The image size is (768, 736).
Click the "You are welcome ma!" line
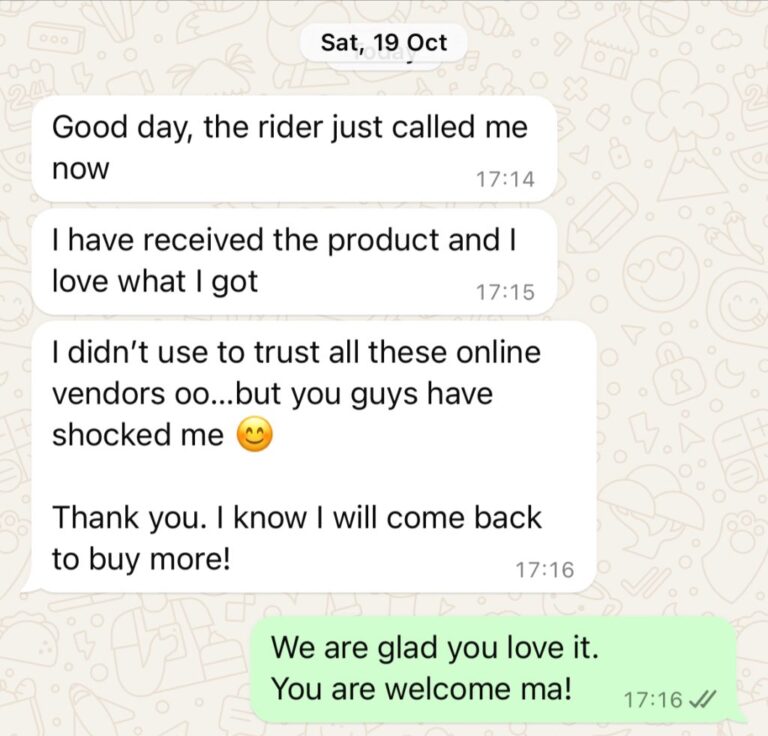click(421, 689)
